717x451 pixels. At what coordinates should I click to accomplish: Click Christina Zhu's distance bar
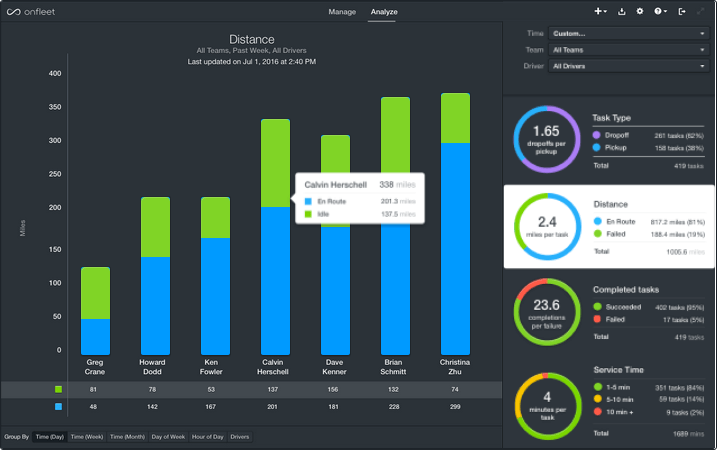pyautogui.click(x=455, y=224)
